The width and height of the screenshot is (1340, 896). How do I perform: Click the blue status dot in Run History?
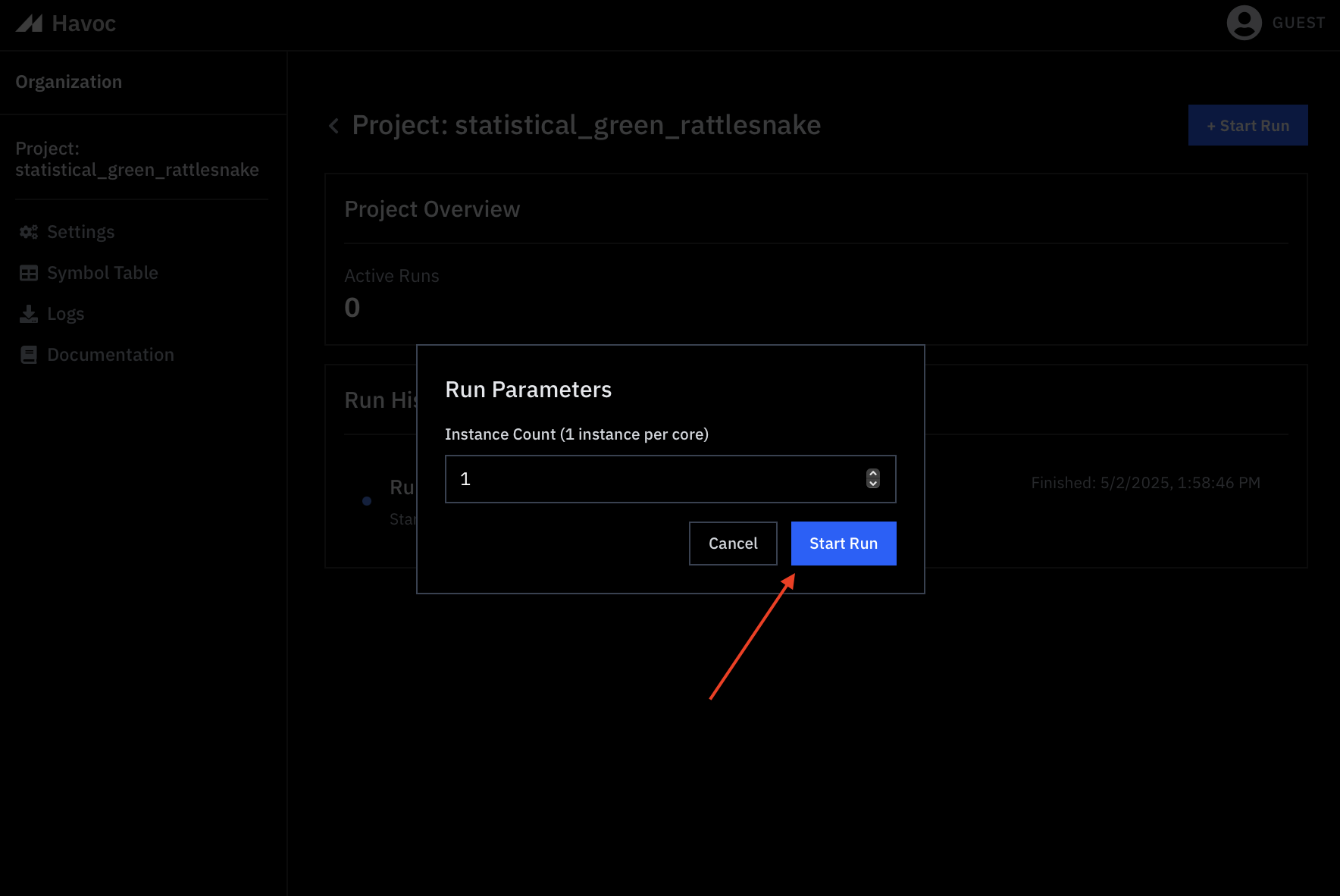pos(367,501)
